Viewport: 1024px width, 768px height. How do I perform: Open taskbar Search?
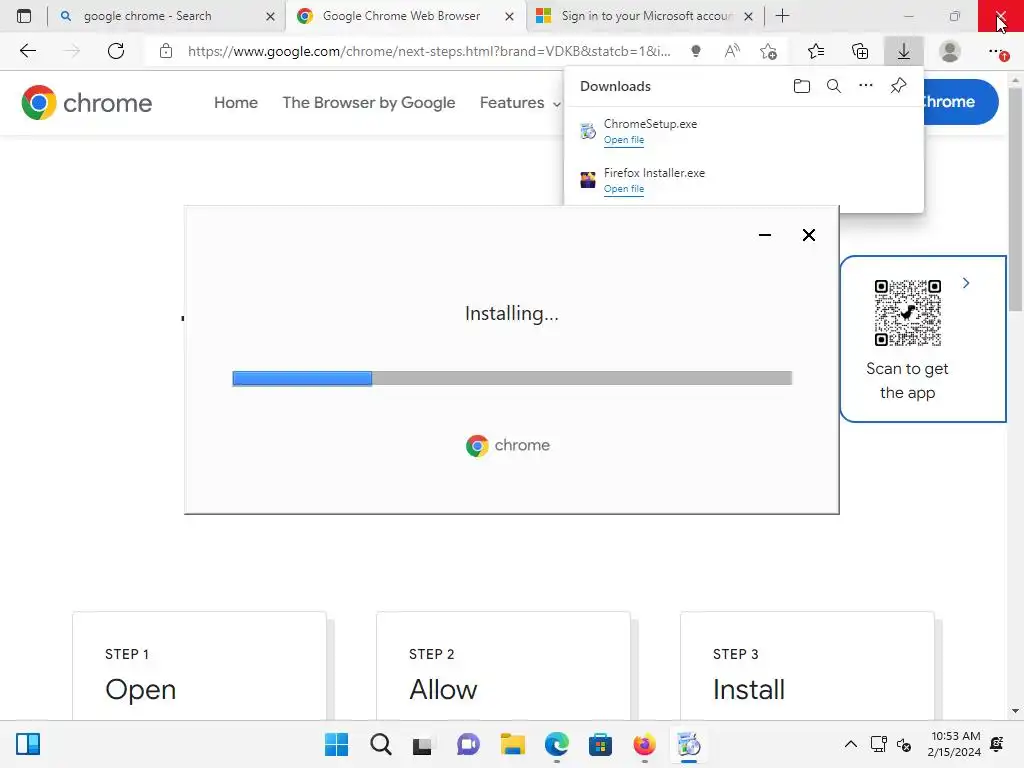[381, 744]
